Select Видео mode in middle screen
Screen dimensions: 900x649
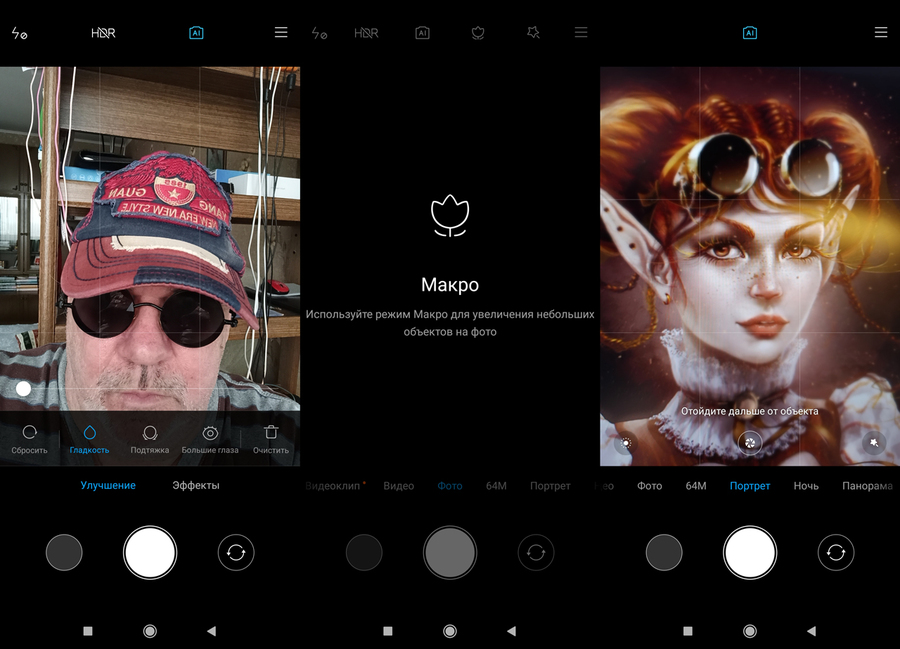398,486
